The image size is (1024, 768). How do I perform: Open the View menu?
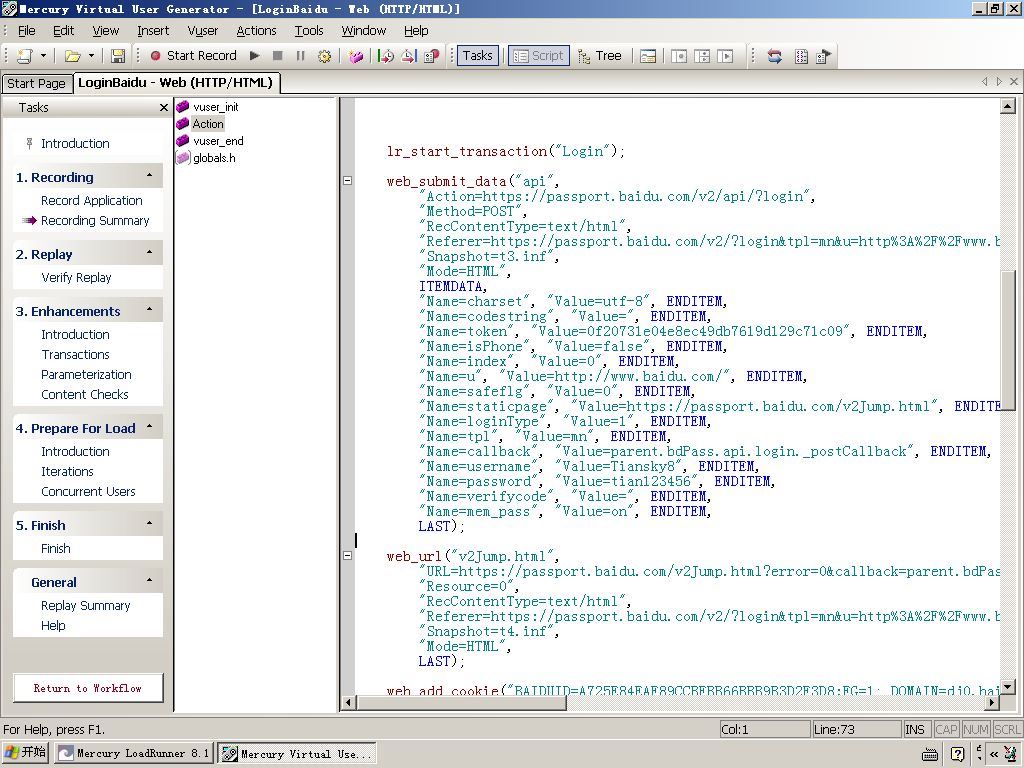pos(106,31)
